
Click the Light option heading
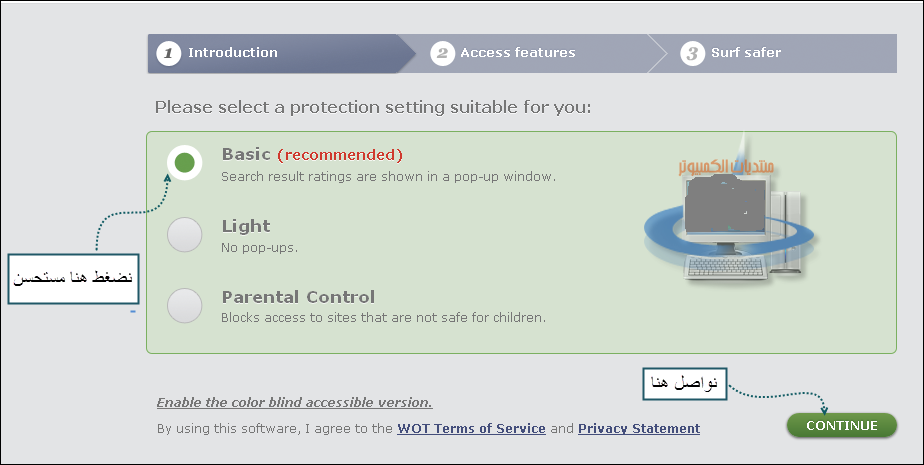pos(246,226)
